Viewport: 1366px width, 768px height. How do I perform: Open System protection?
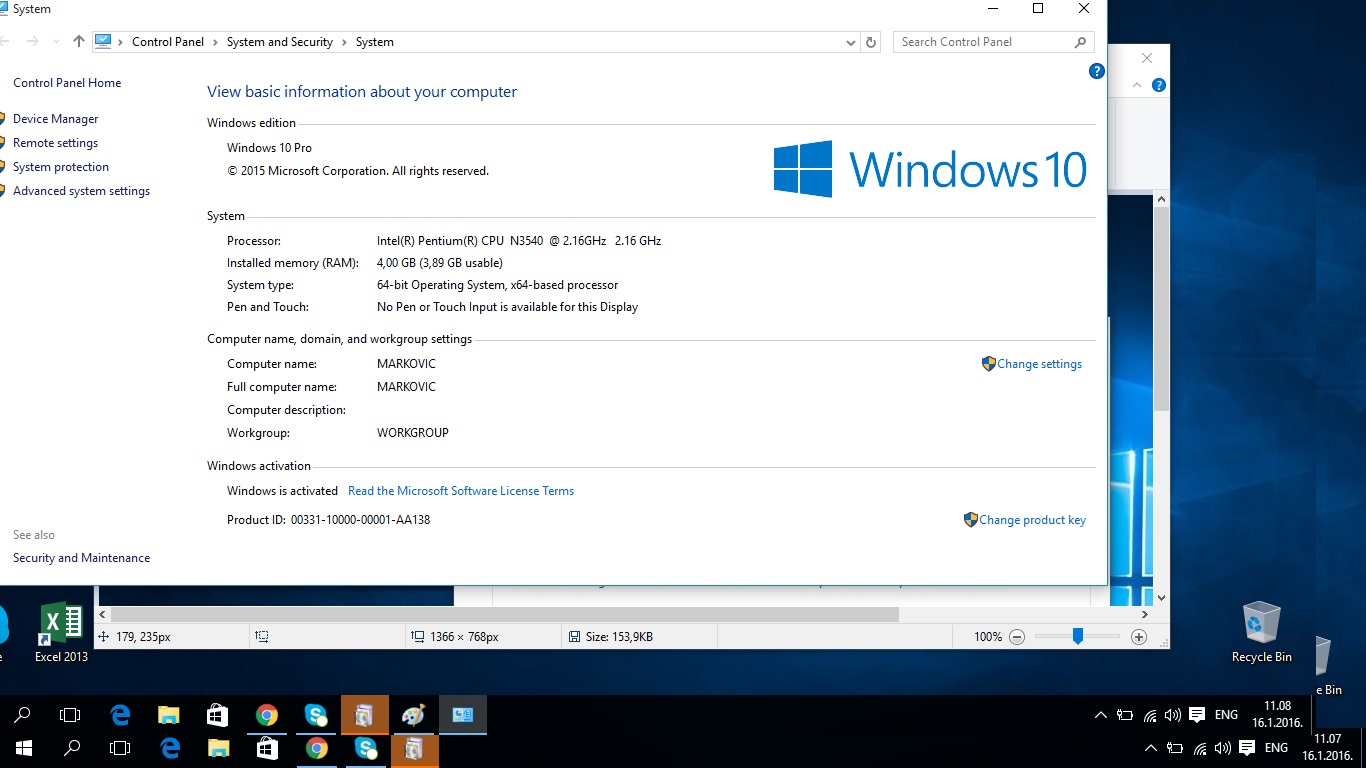coord(61,167)
